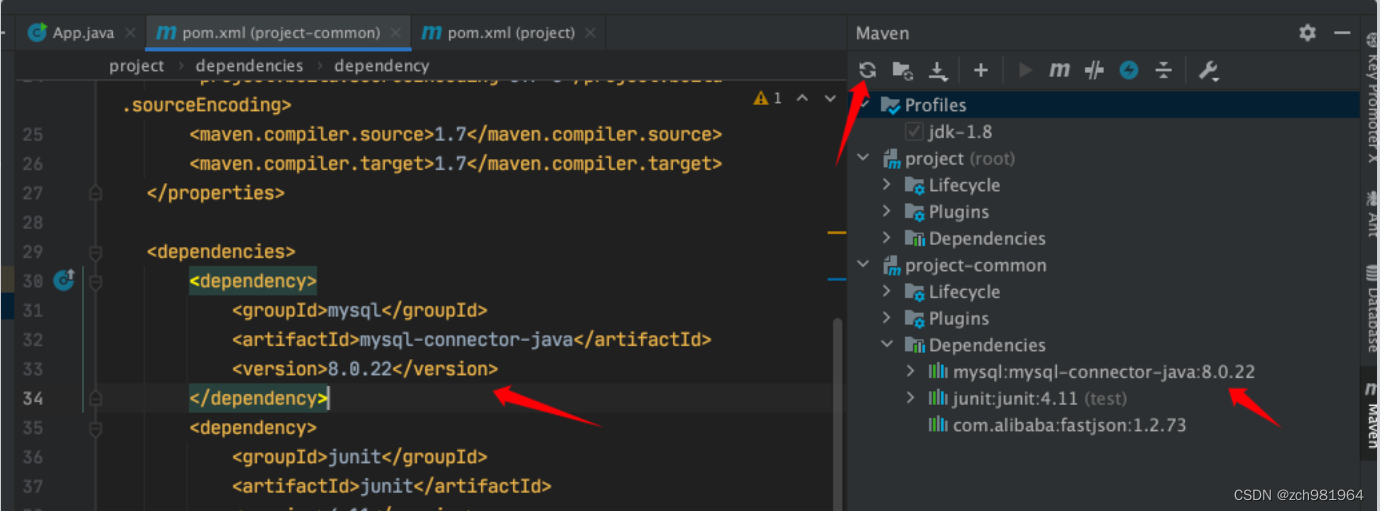Click maven.compiler.target 1.7 line
This screenshot has width=1380, height=511.
point(455,164)
